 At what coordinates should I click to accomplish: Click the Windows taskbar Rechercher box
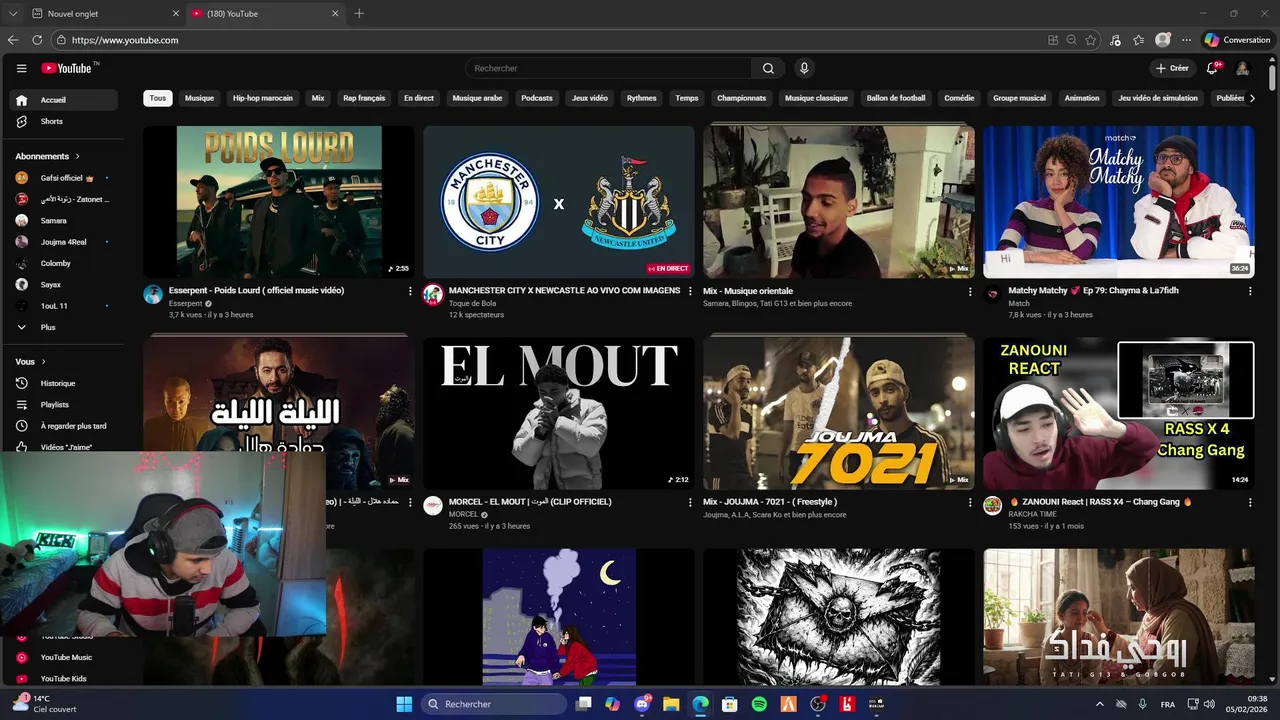click(x=494, y=704)
